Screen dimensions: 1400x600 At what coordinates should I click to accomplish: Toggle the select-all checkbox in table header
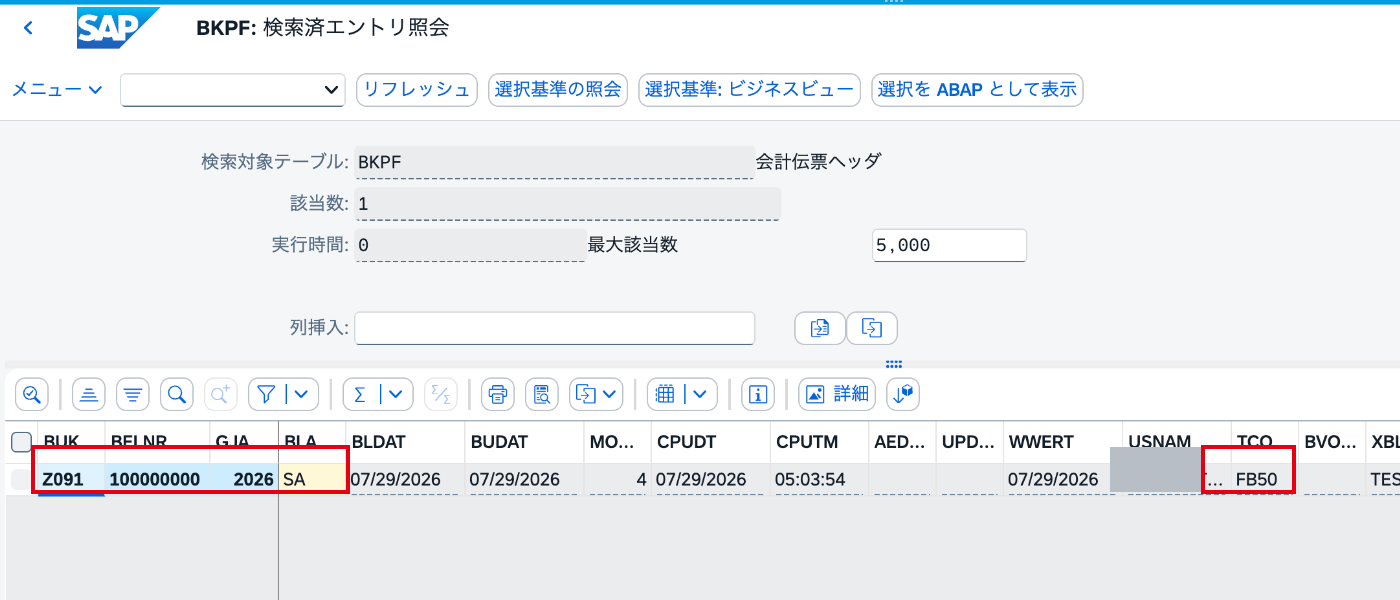coord(21,442)
